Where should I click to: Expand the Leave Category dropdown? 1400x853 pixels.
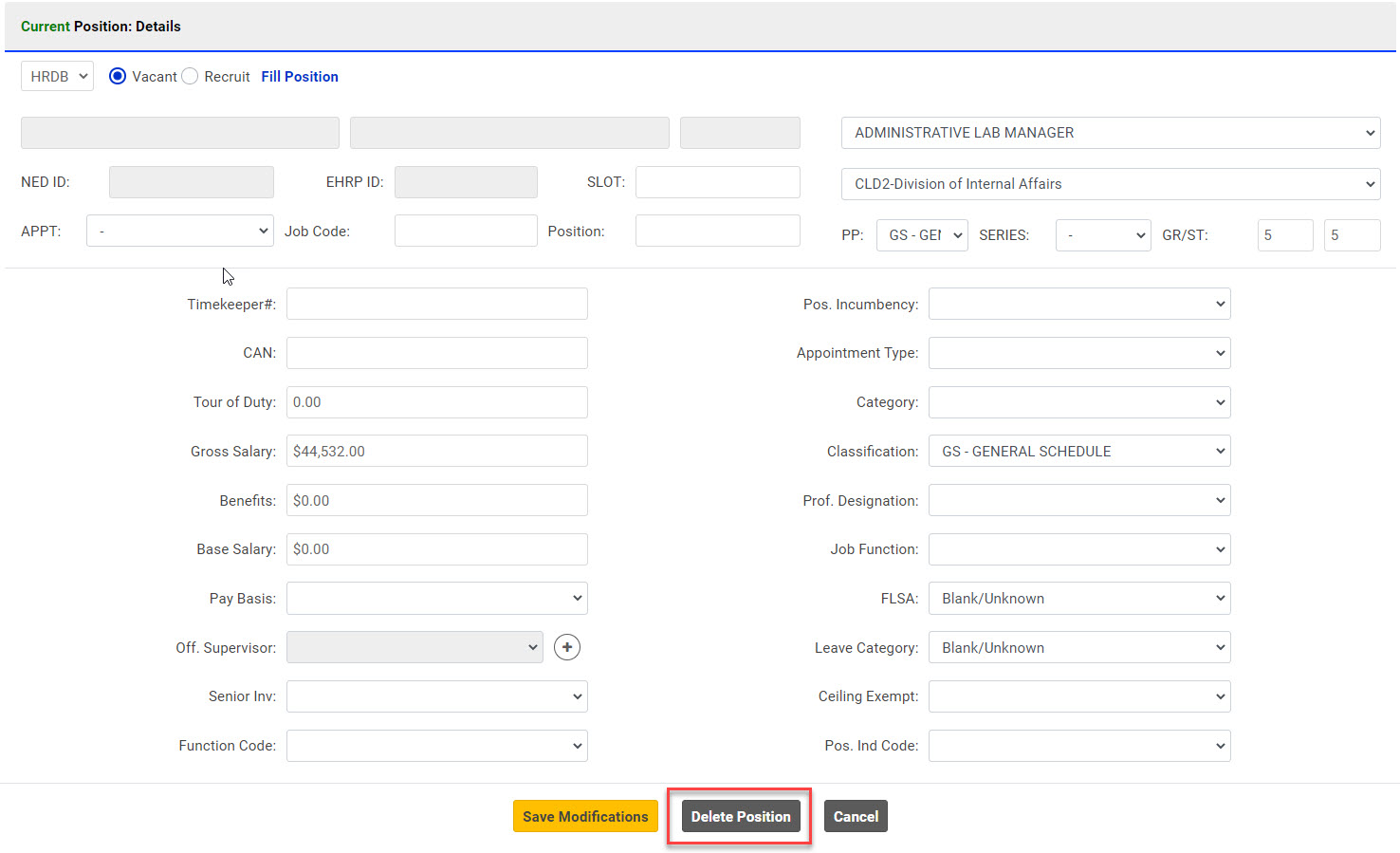pos(1079,647)
